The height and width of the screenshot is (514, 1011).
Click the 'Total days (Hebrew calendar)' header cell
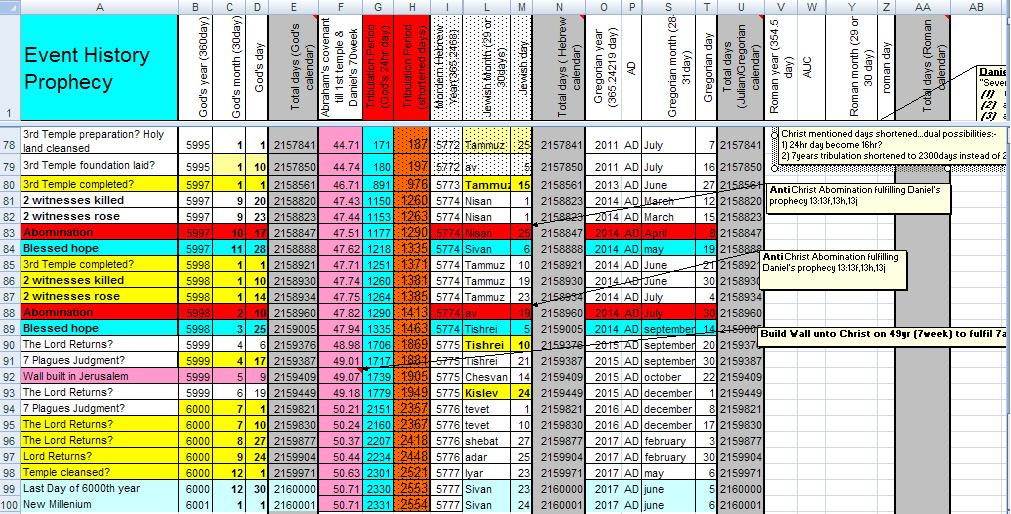pyautogui.click(x=558, y=68)
